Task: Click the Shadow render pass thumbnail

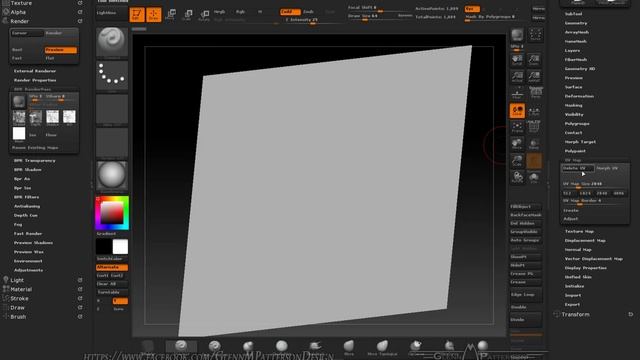Action: (x=52, y=117)
